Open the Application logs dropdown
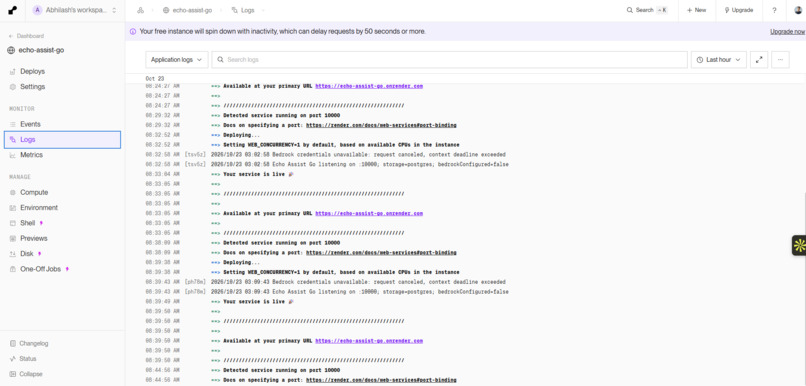This screenshot has width=806, height=386. coord(177,60)
